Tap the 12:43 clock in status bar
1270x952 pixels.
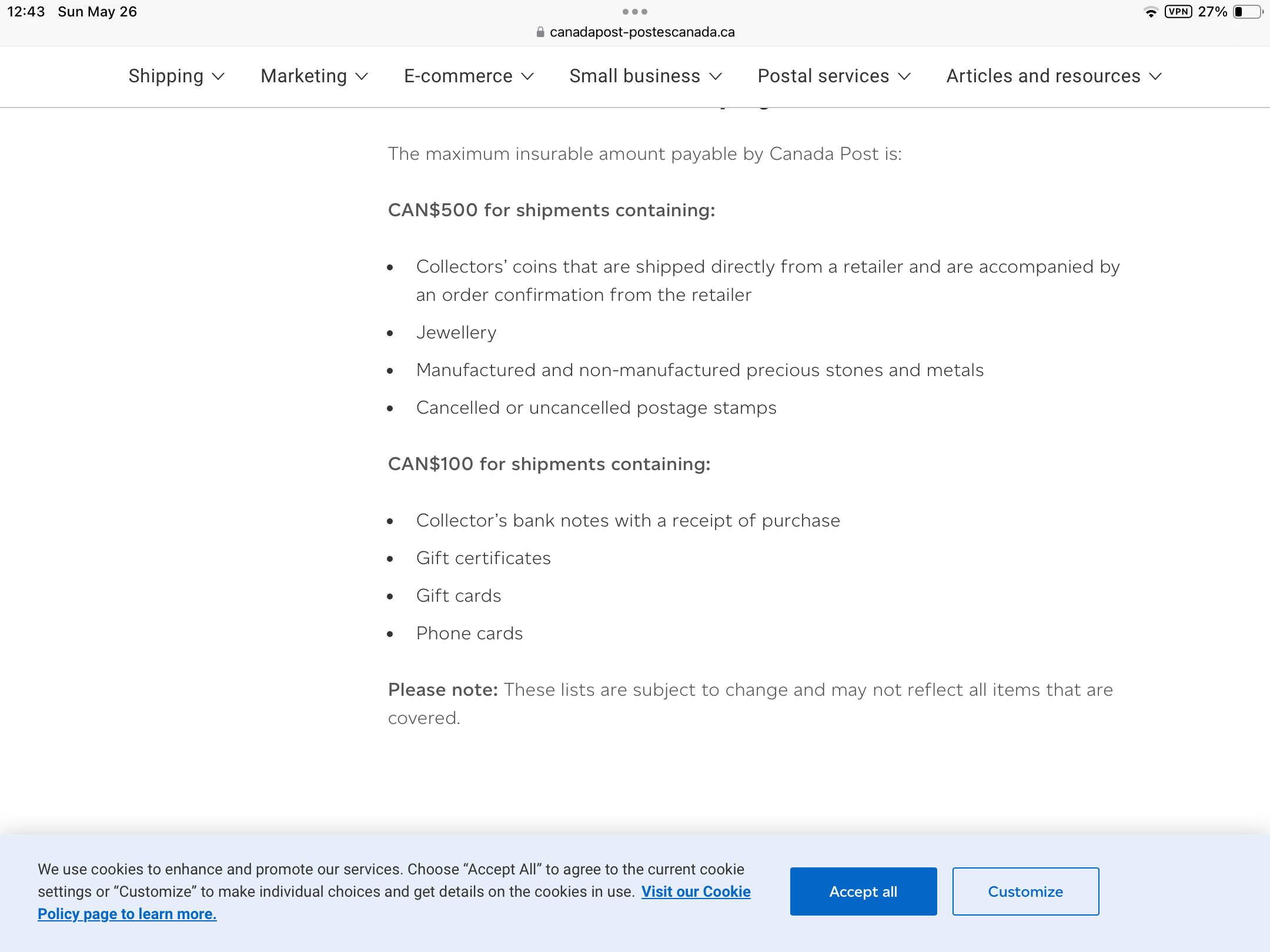pos(26,12)
